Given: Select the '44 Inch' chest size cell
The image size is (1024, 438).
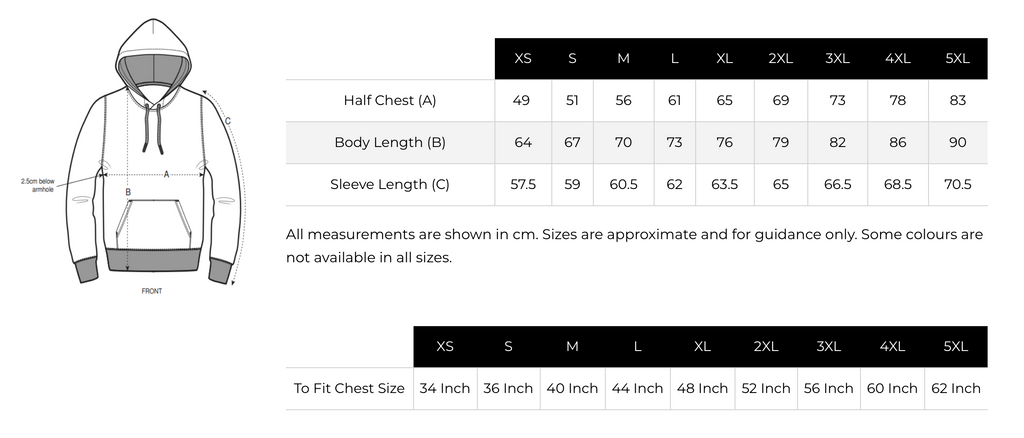Looking at the screenshot, I should [x=635, y=388].
